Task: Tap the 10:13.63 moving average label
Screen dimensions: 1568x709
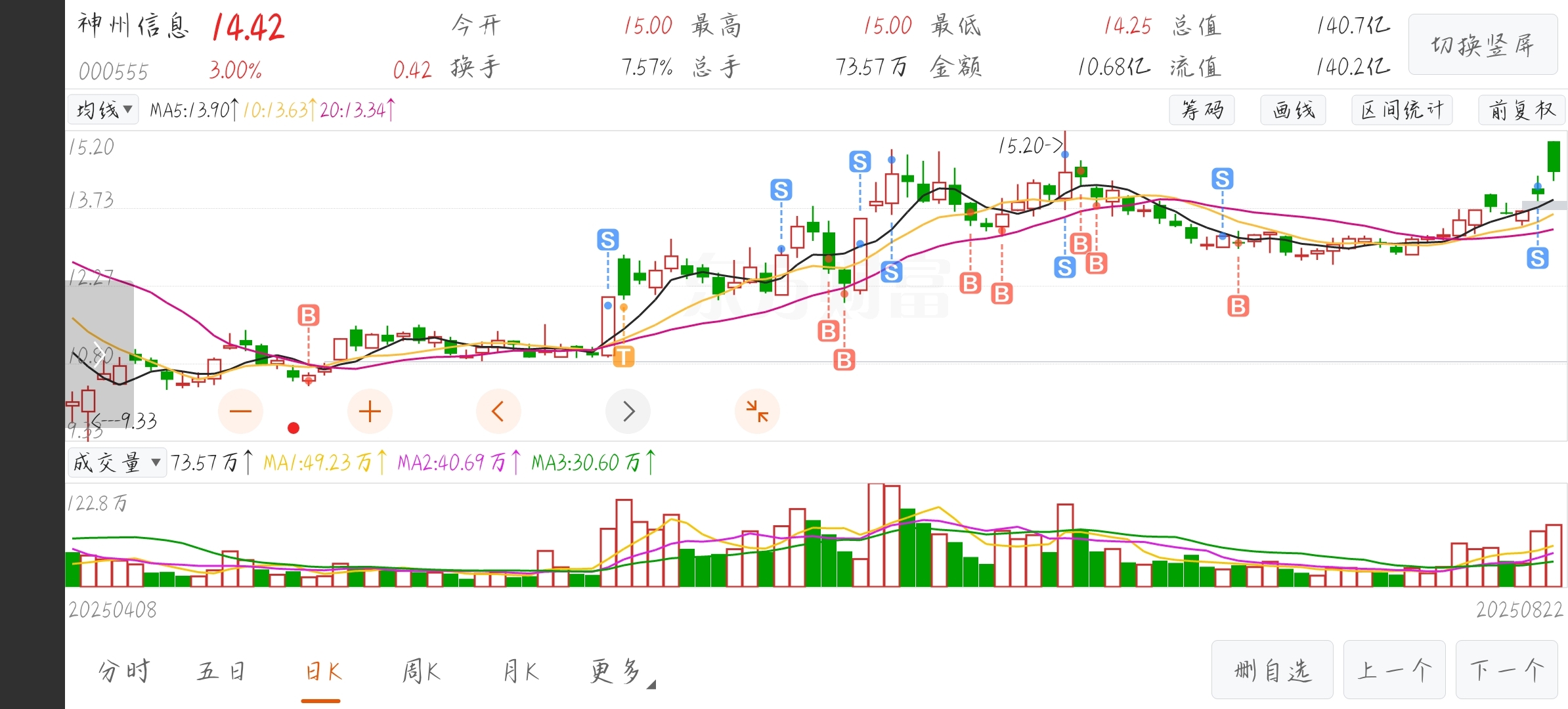Action: click(279, 110)
